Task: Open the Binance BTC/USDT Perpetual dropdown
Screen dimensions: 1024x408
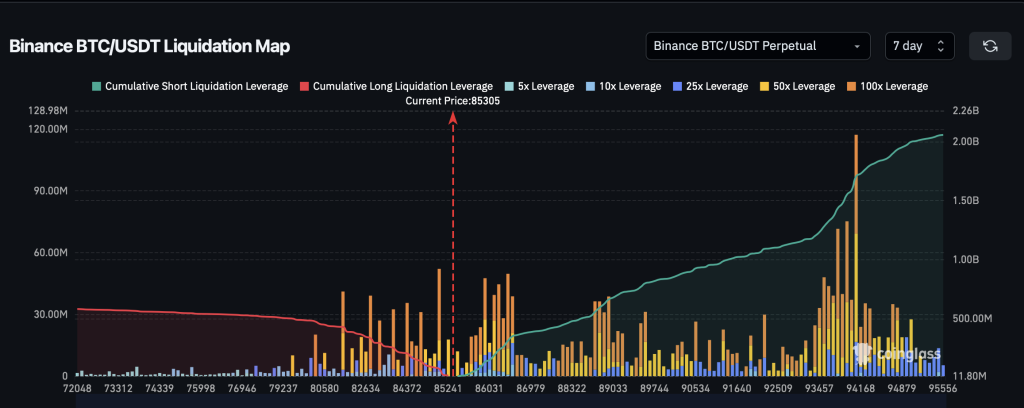Action: [x=757, y=46]
